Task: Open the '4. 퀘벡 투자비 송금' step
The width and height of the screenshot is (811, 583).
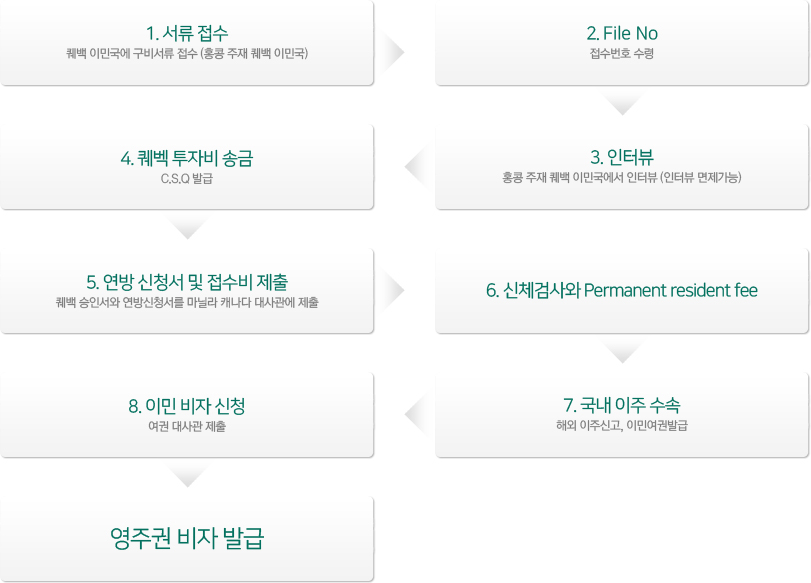Action: tap(187, 167)
